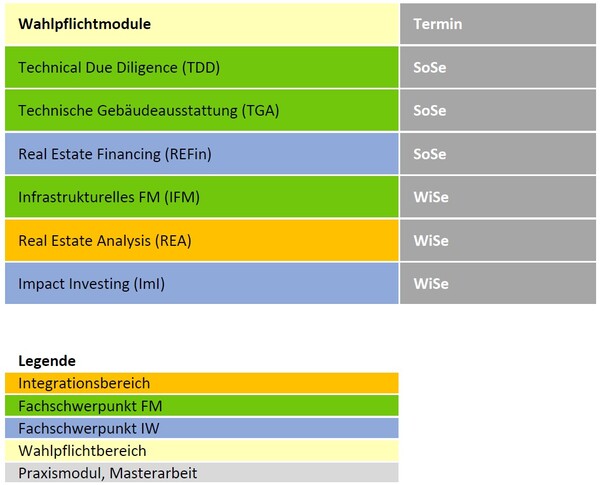Viewport: 600px width, 485px height.
Task: Click the WiSe cell beside Infrastrukturelles FM
Action: click(x=497, y=197)
